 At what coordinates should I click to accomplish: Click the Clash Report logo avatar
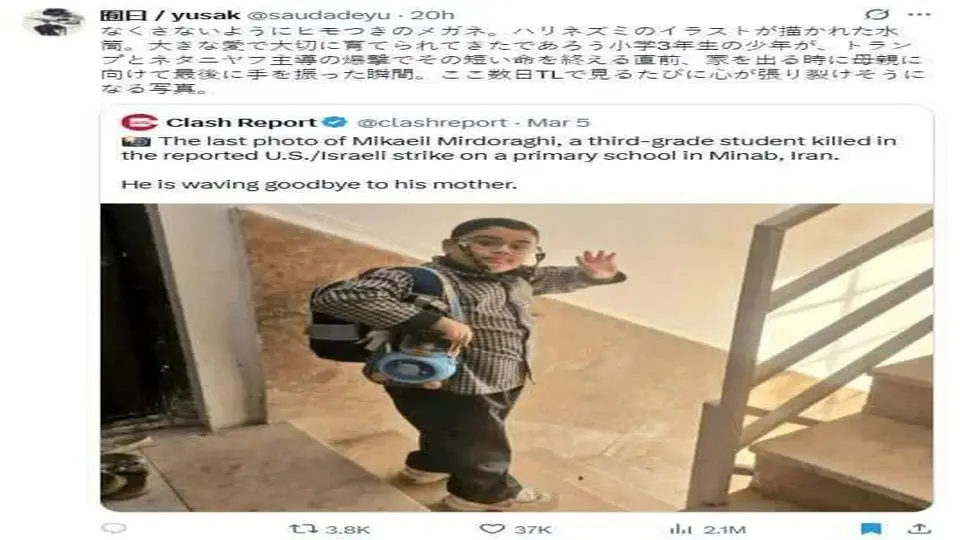coord(140,122)
